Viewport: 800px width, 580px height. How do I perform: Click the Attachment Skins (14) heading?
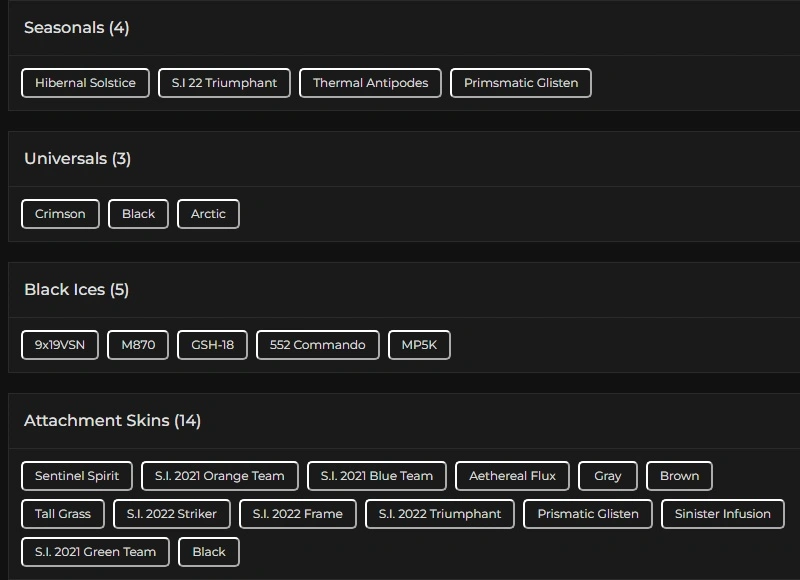click(x=112, y=421)
